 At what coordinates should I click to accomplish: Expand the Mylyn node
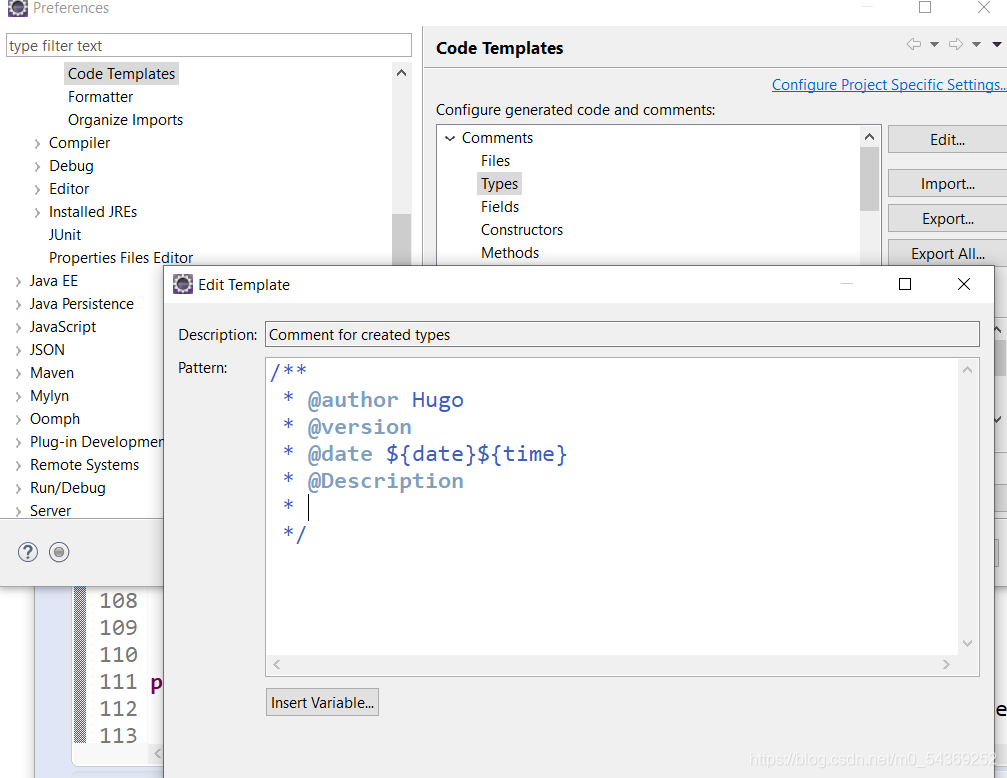coord(18,397)
